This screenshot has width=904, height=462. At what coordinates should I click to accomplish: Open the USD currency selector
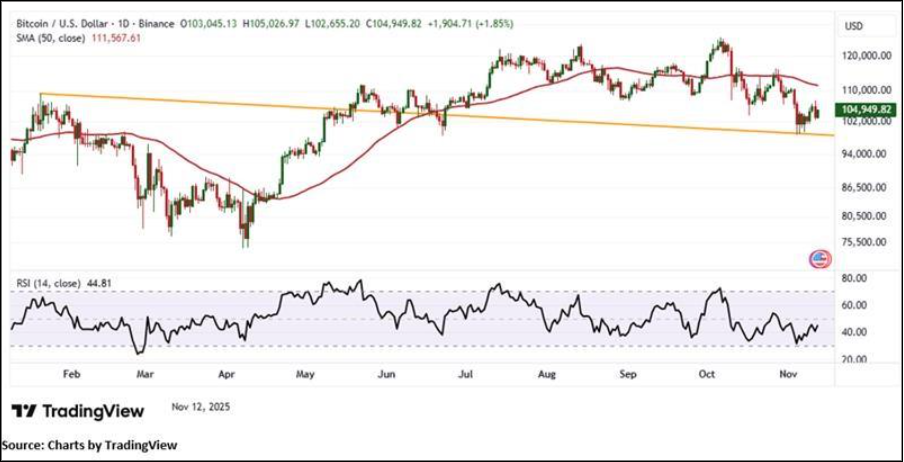[853, 26]
